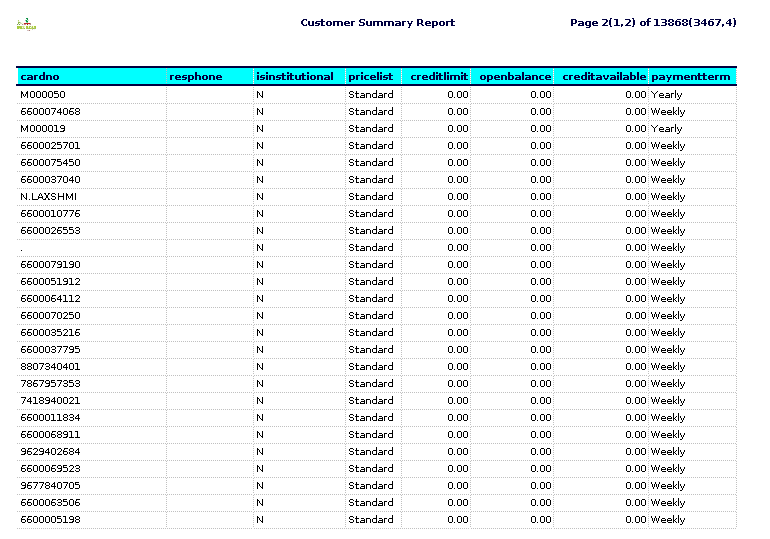Image resolution: width=770 pixels, height=539 pixels.
Task: Select card number 6600037040
Action: click(50, 180)
